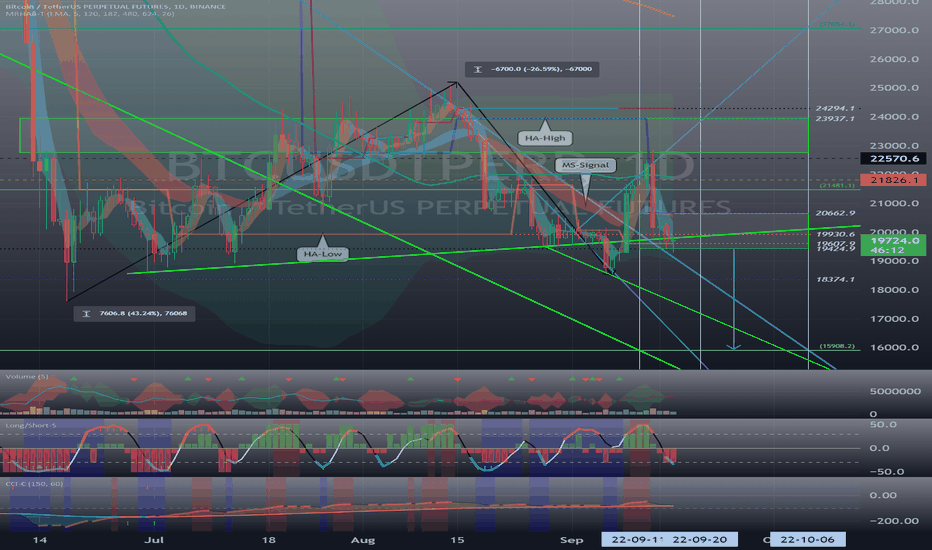The image size is (932, 550).
Task: Click the measure icon beside 7606.8 label
Action: pos(86,314)
